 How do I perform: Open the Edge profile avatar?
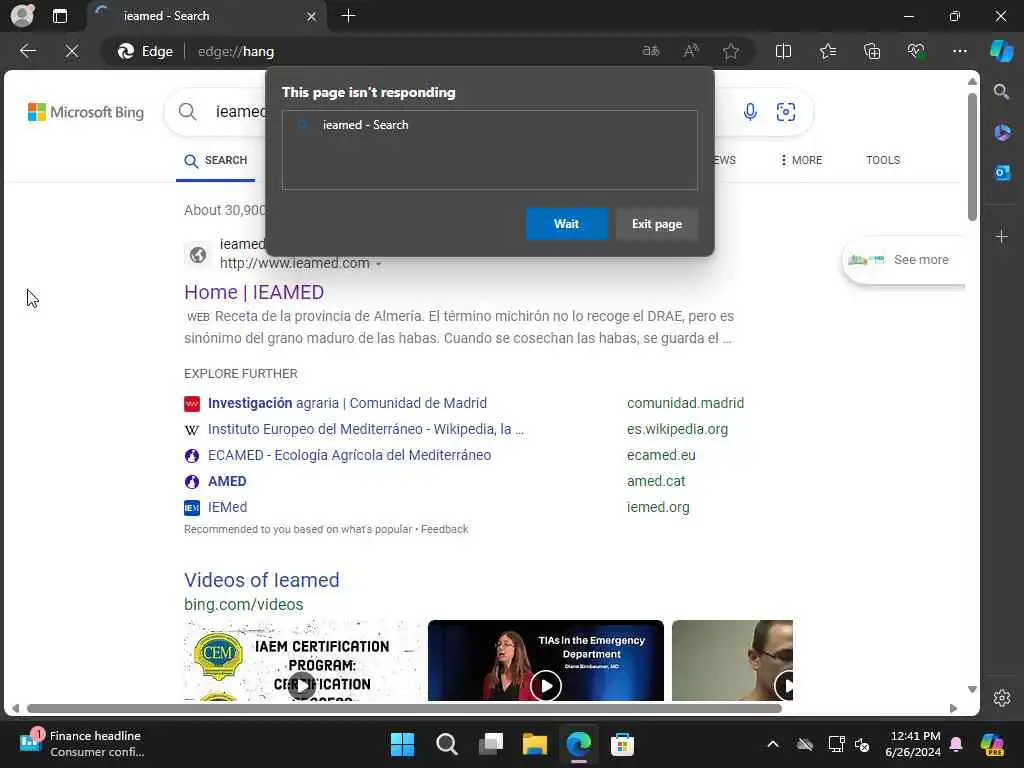coord(22,16)
